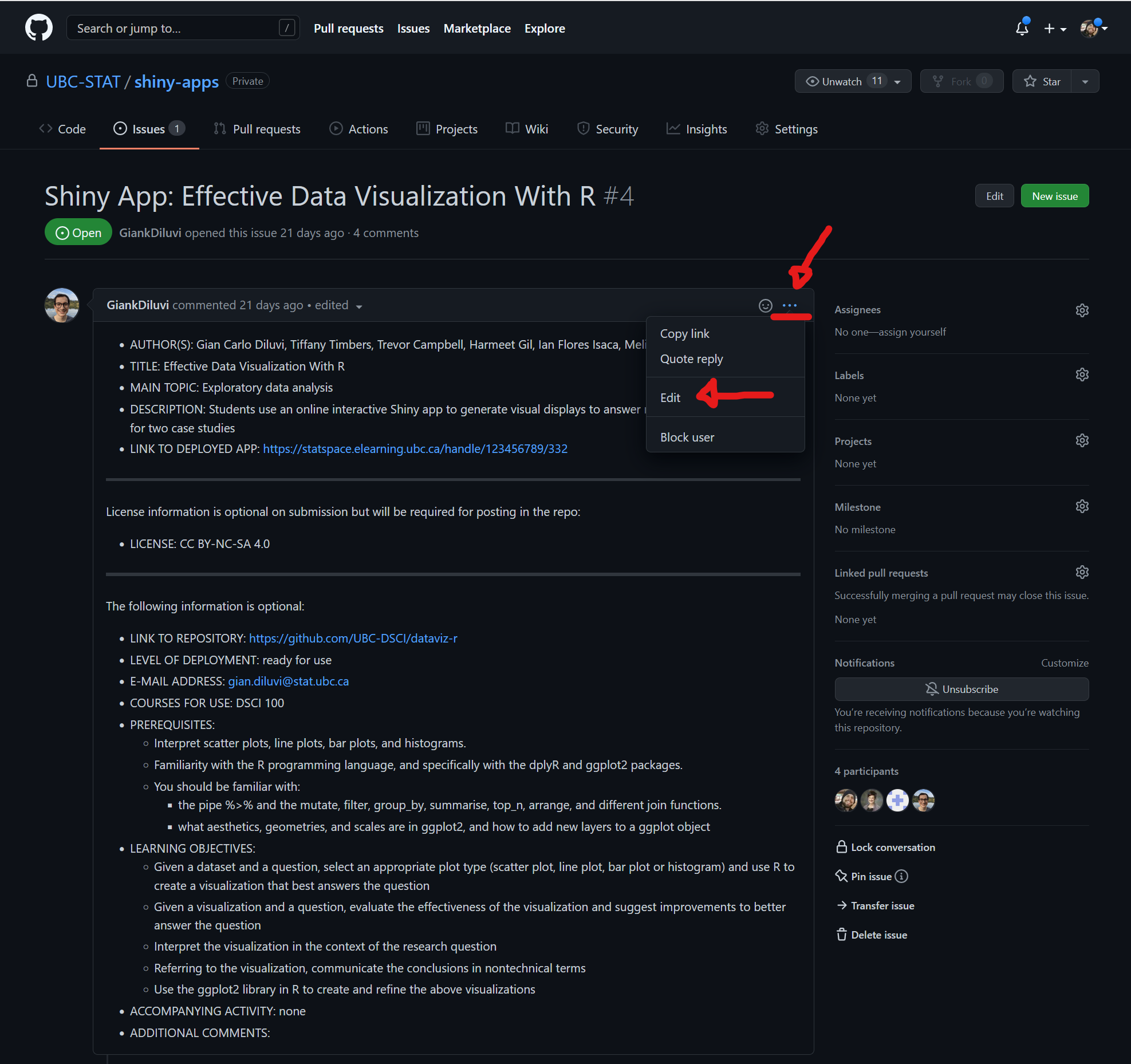This screenshot has width=1131, height=1064.
Task: Click the Assignees settings gear icon
Action: pyautogui.click(x=1082, y=309)
